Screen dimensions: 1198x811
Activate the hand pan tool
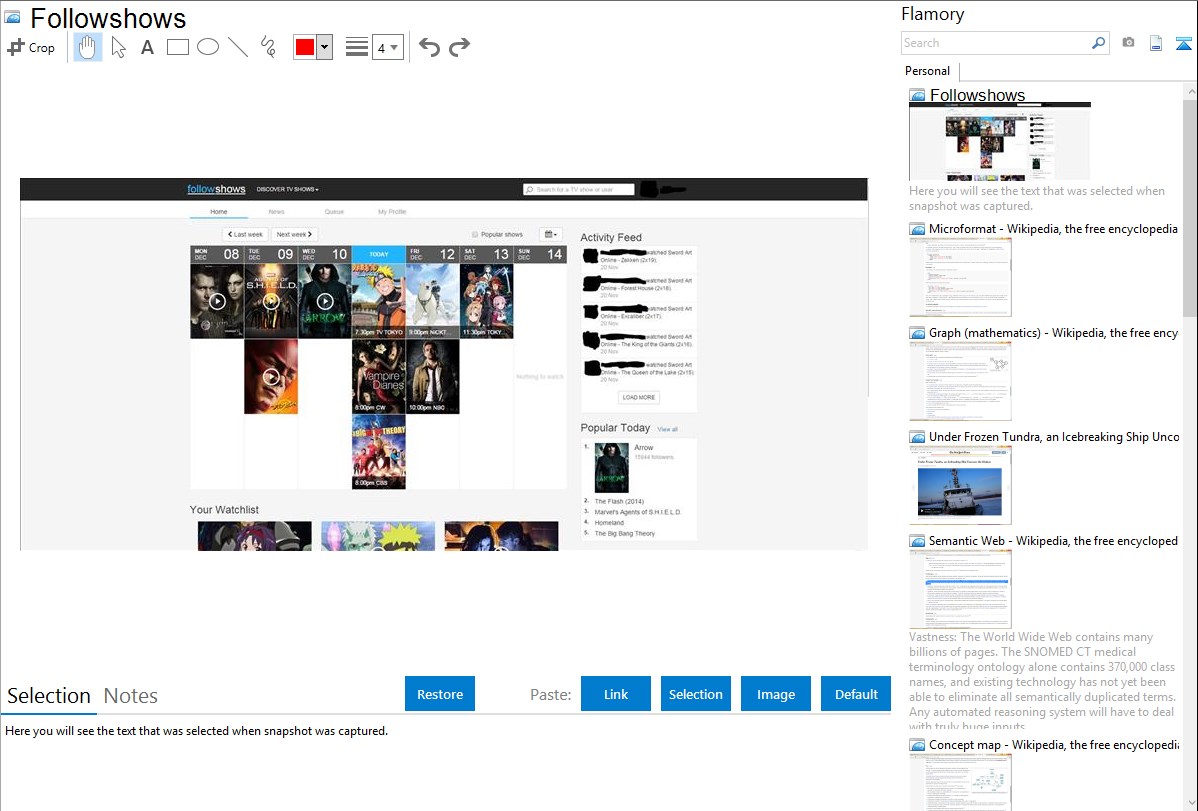(88, 47)
